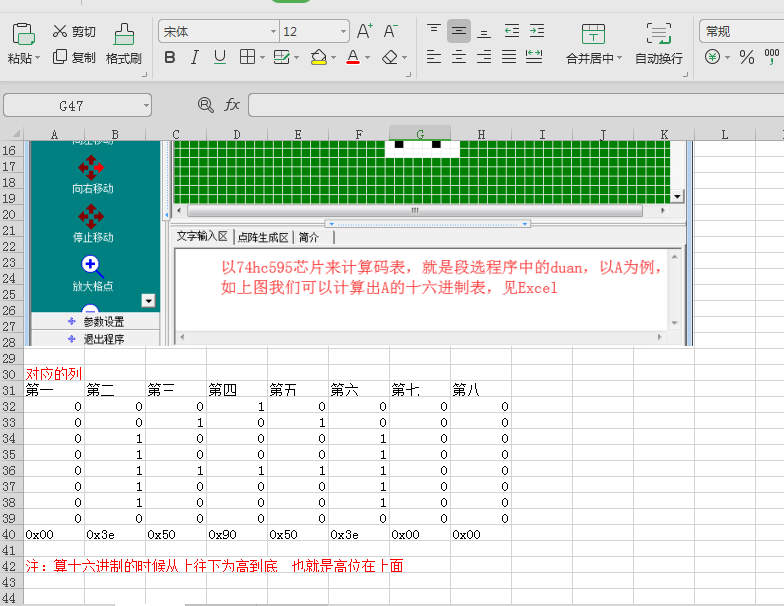This screenshot has height=606, width=784.
Task: Click the decrease font size icon
Action: 390,31
